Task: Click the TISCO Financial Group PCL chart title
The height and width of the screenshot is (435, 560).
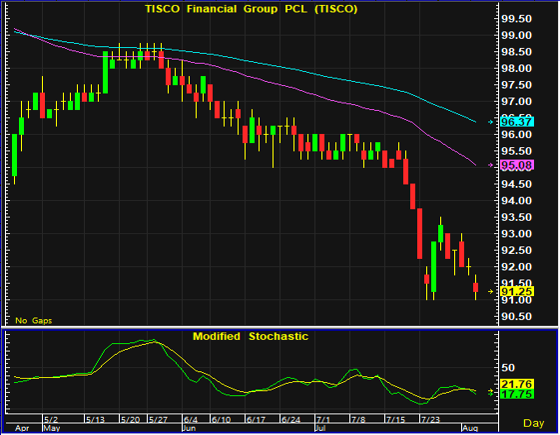Action: pos(251,9)
